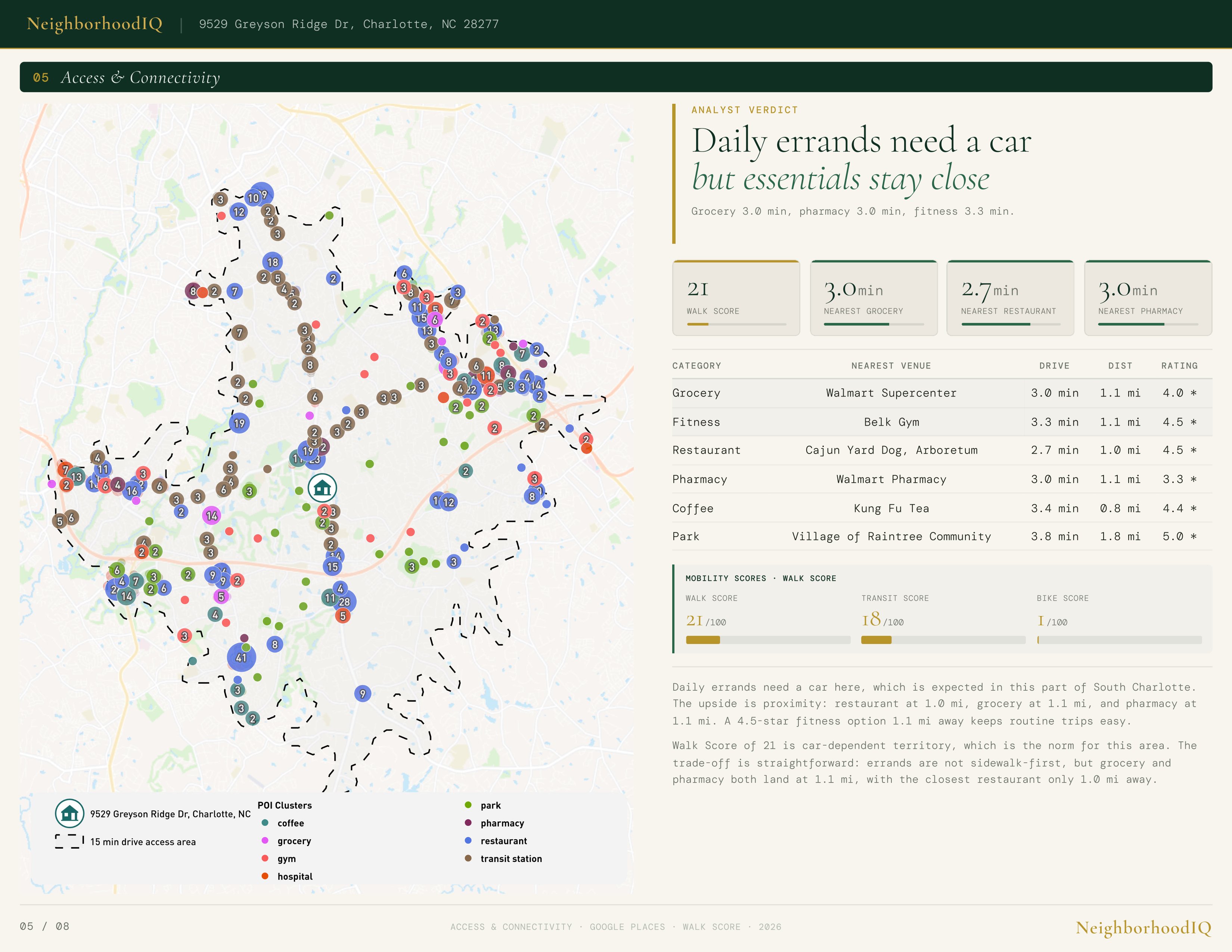
Task: Click the coffee cluster labeled 13 on west side
Action: (x=76, y=477)
